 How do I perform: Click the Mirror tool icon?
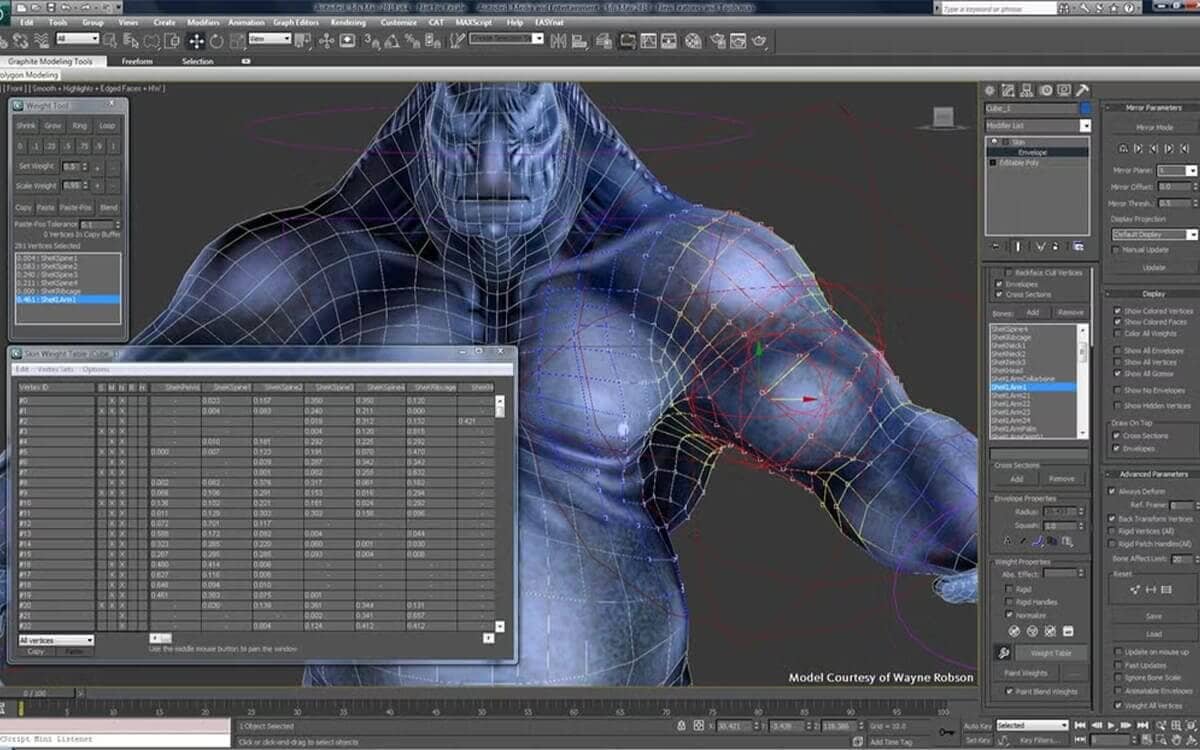[x=558, y=39]
